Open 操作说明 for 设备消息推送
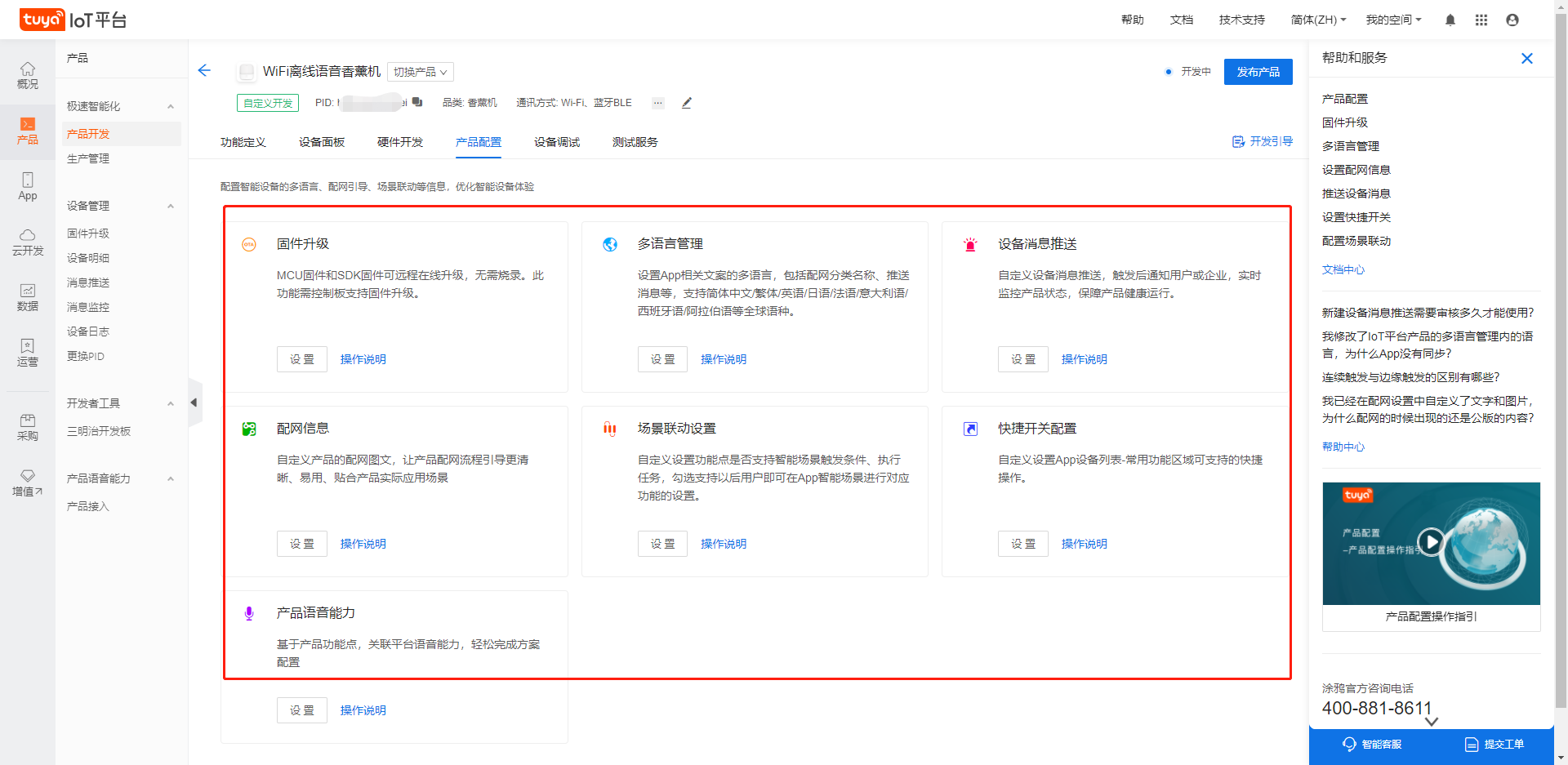1568x765 pixels. [1085, 359]
